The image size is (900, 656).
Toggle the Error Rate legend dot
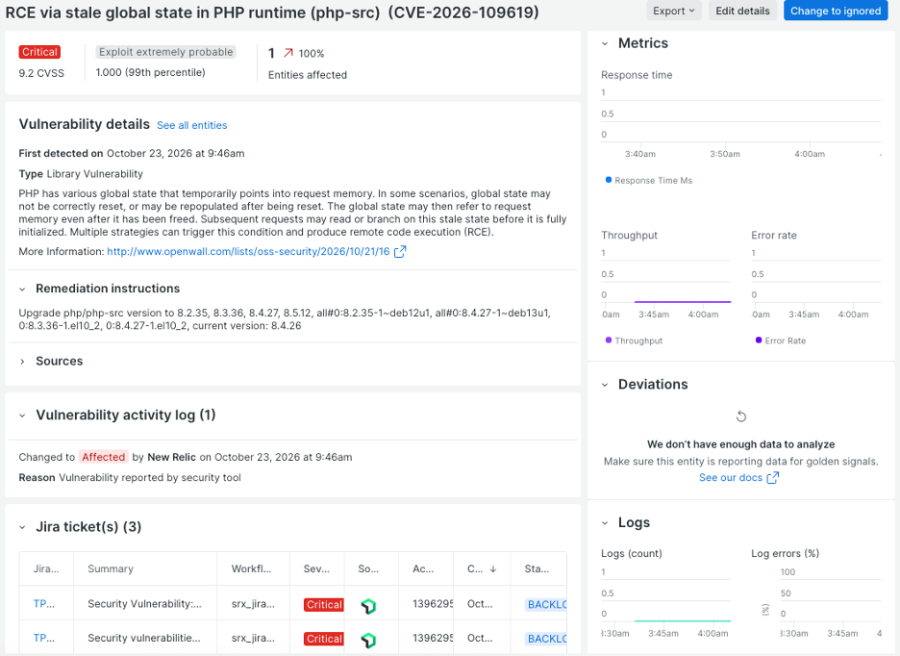[x=759, y=340]
